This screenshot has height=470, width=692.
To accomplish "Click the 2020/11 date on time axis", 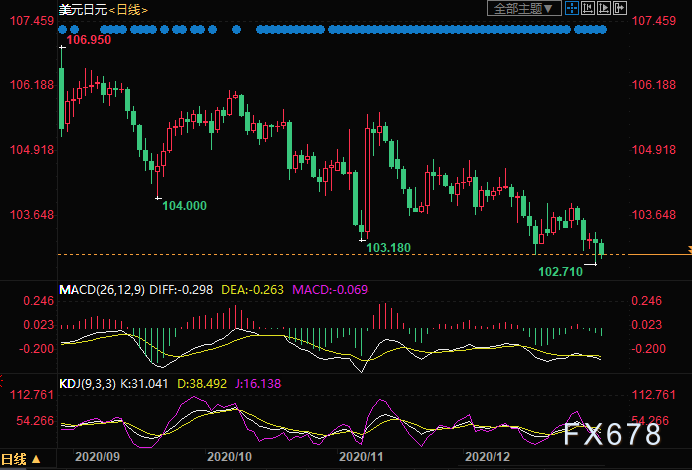I will pos(363,456).
